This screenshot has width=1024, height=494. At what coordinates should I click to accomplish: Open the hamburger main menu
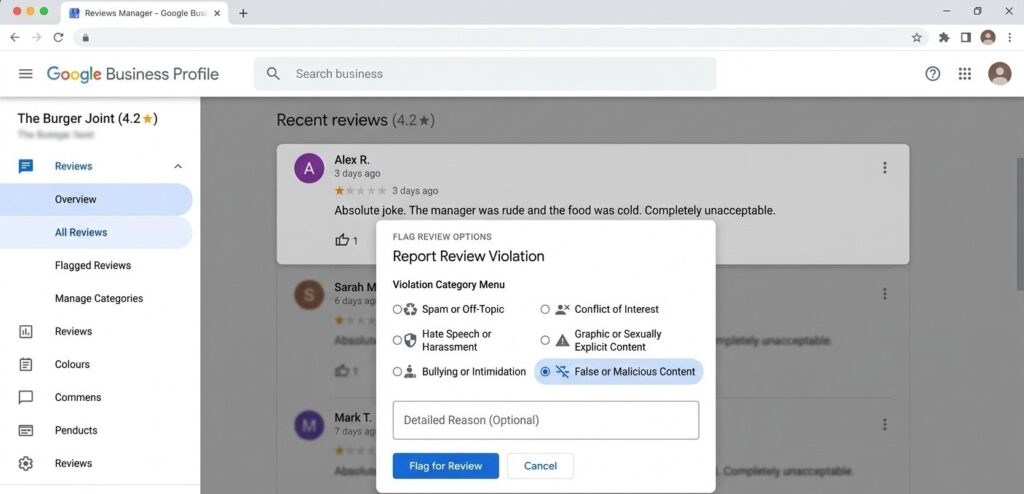click(25, 74)
